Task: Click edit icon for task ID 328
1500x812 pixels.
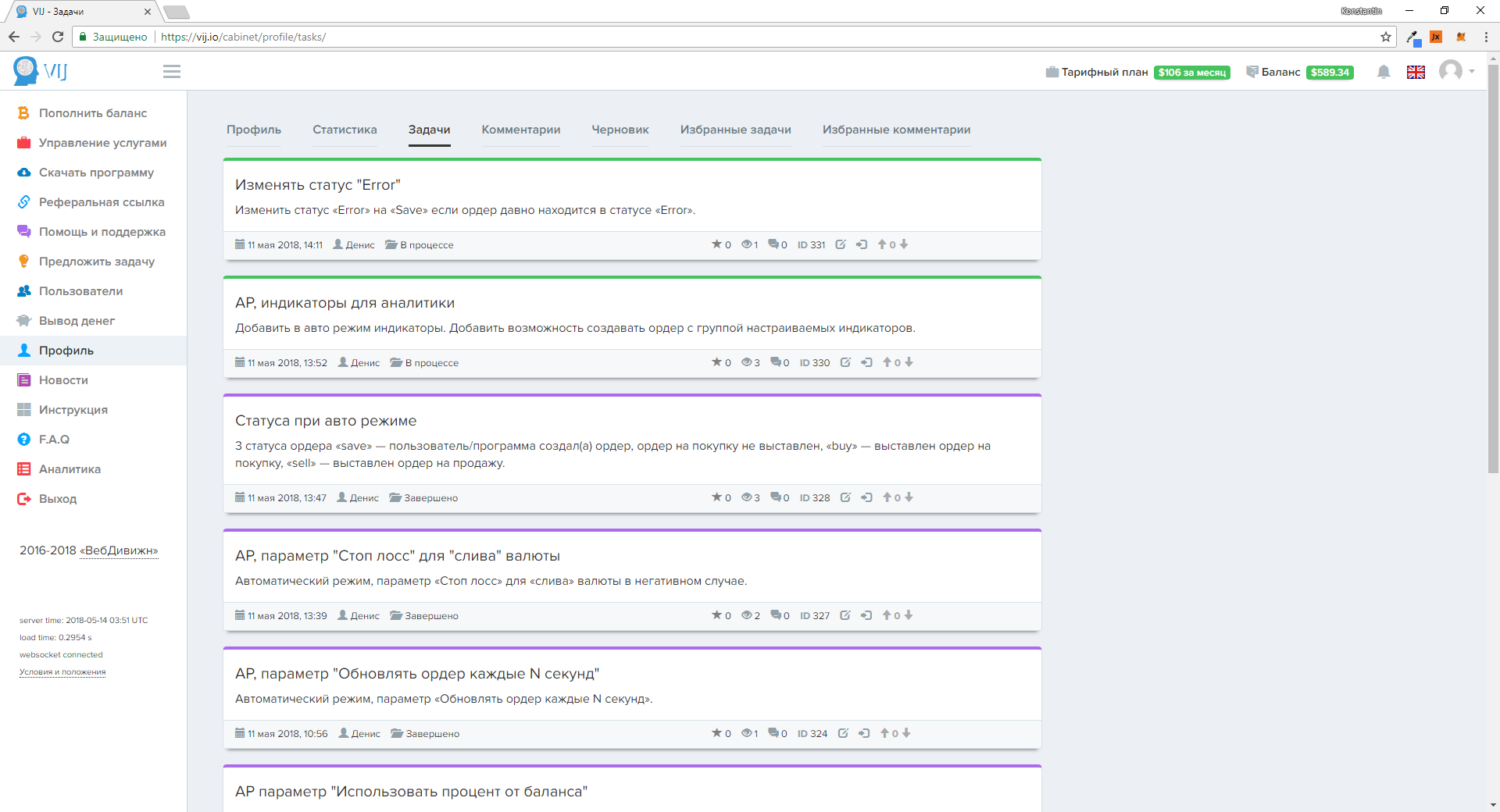Action: pyautogui.click(x=845, y=497)
